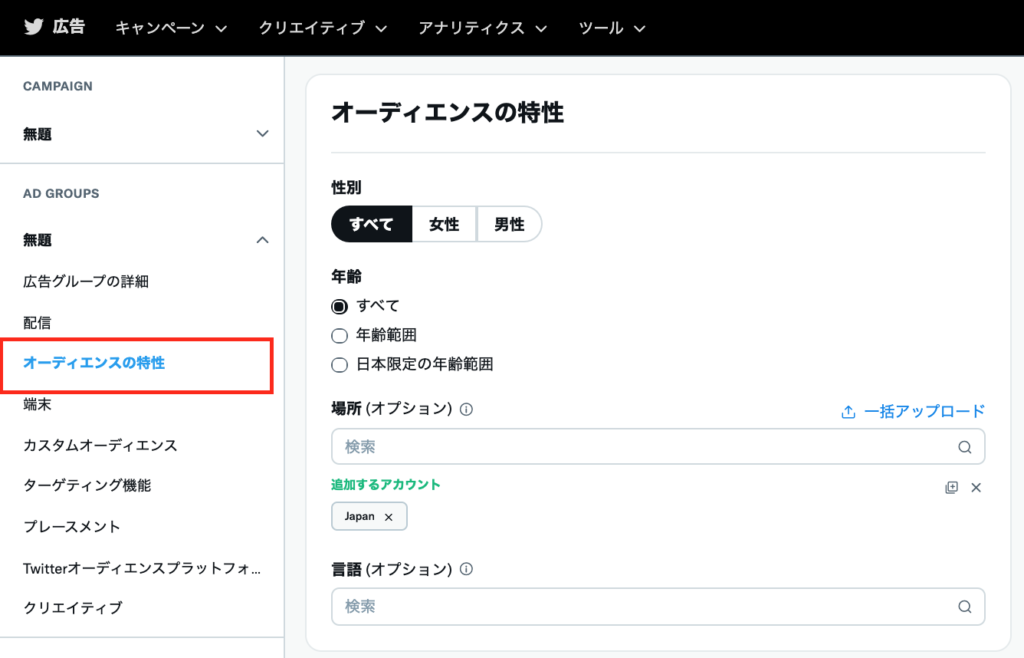Select the すべて age radio button
Image resolution: width=1024 pixels, height=658 pixels.
[x=339, y=306]
